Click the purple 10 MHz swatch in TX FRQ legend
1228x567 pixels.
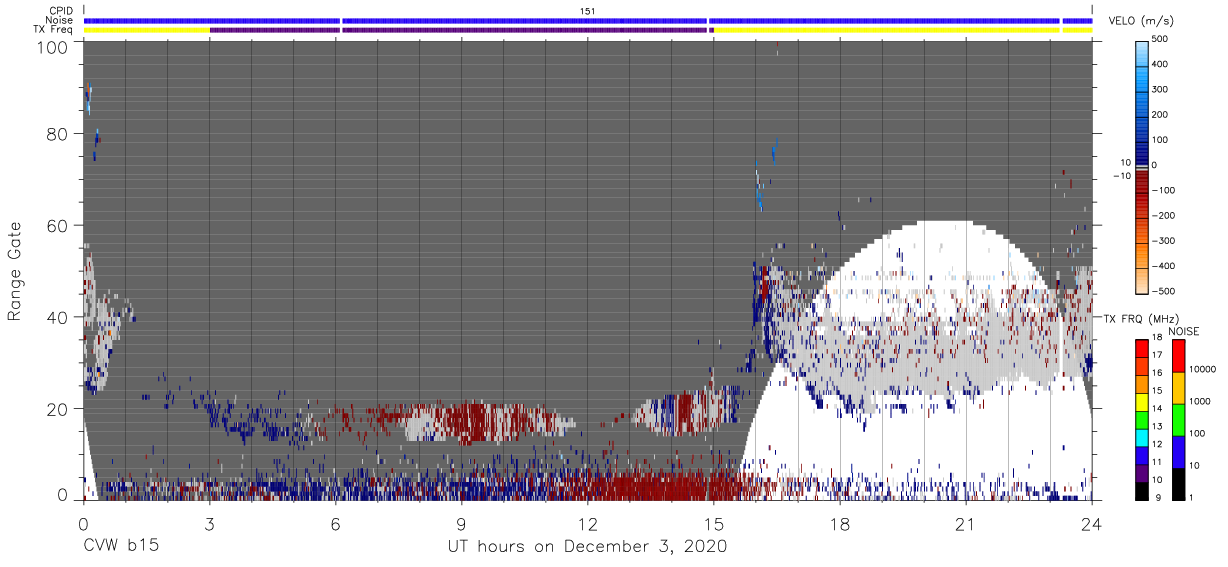pos(1142,473)
